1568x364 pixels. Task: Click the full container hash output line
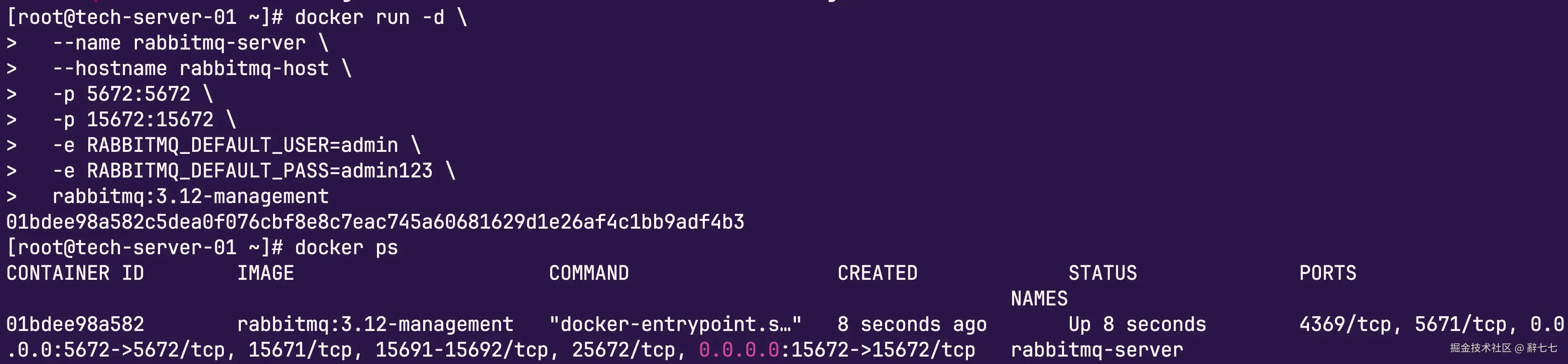pyautogui.click(x=375, y=222)
